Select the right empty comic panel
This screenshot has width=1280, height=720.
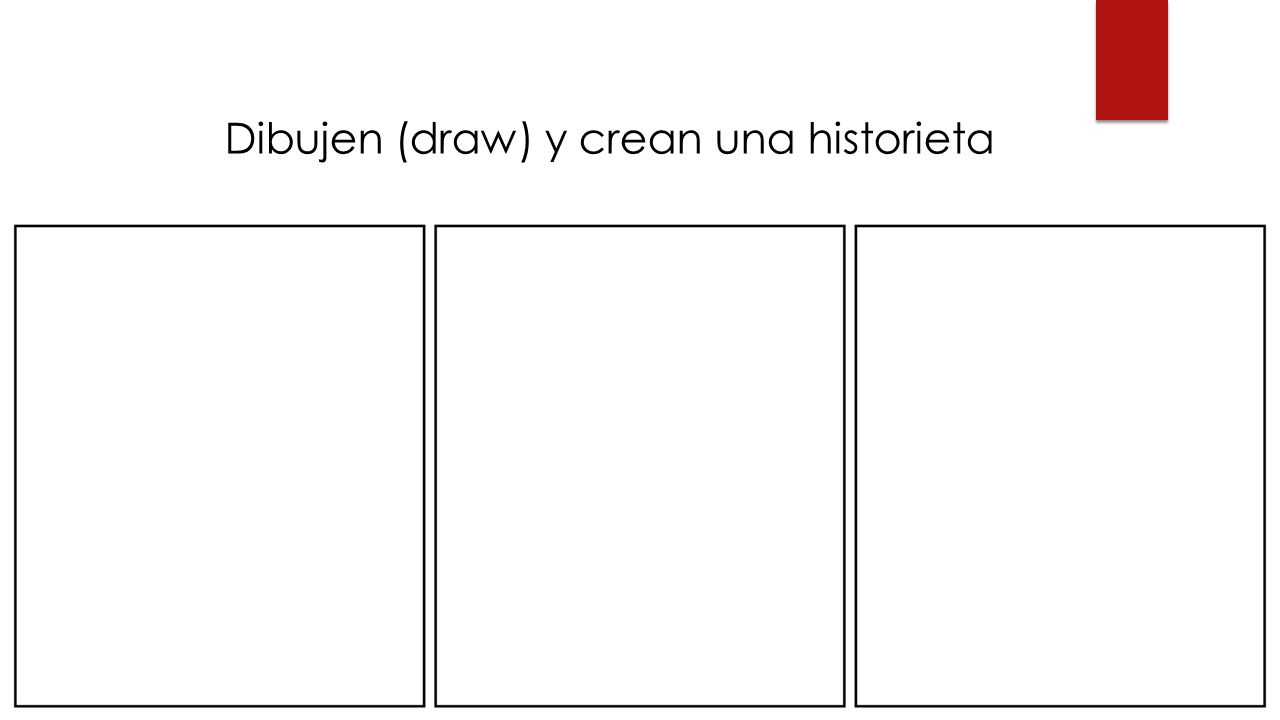pos(1060,466)
